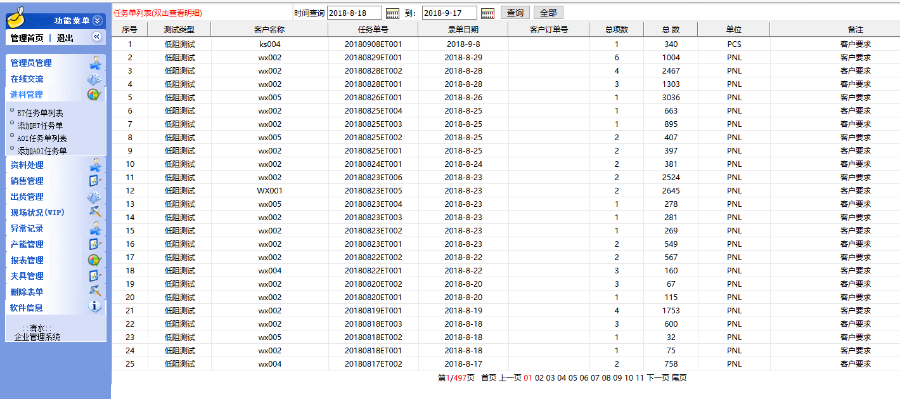Open AOI任务单列表 submenu item

[42, 138]
